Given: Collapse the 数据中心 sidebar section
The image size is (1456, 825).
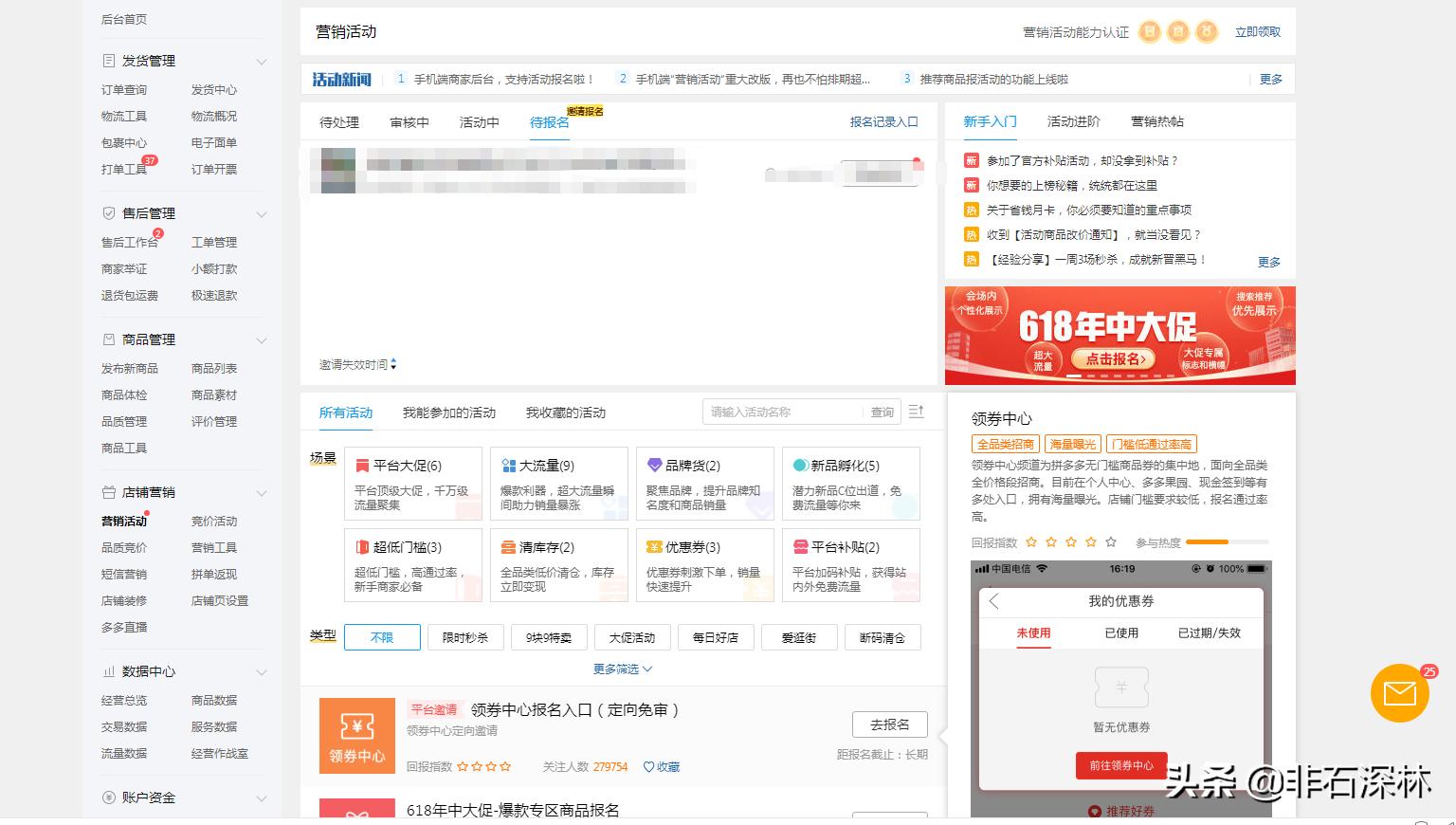Looking at the screenshot, I should (x=262, y=671).
